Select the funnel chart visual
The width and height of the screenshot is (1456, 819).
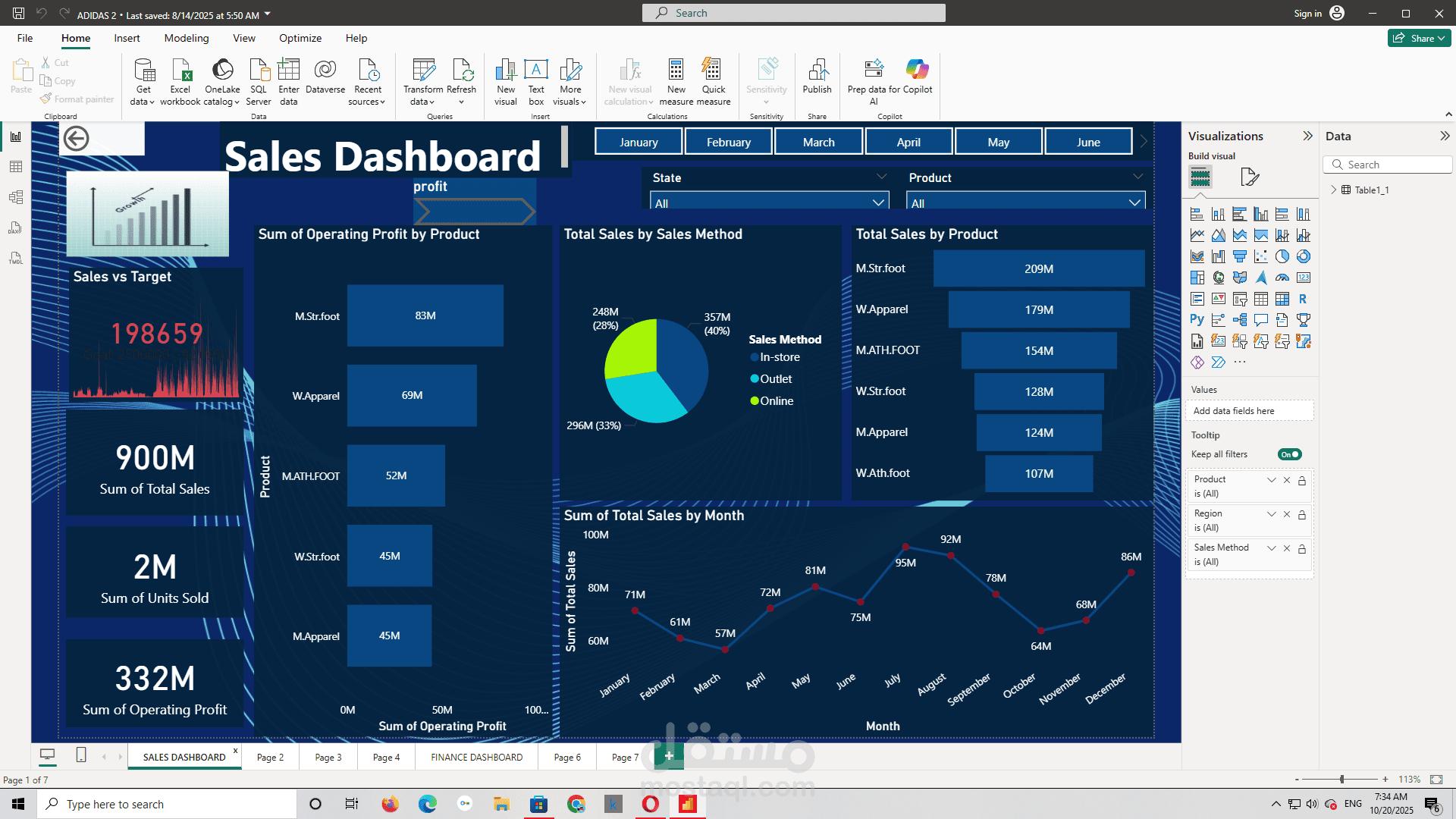(x=1240, y=257)
